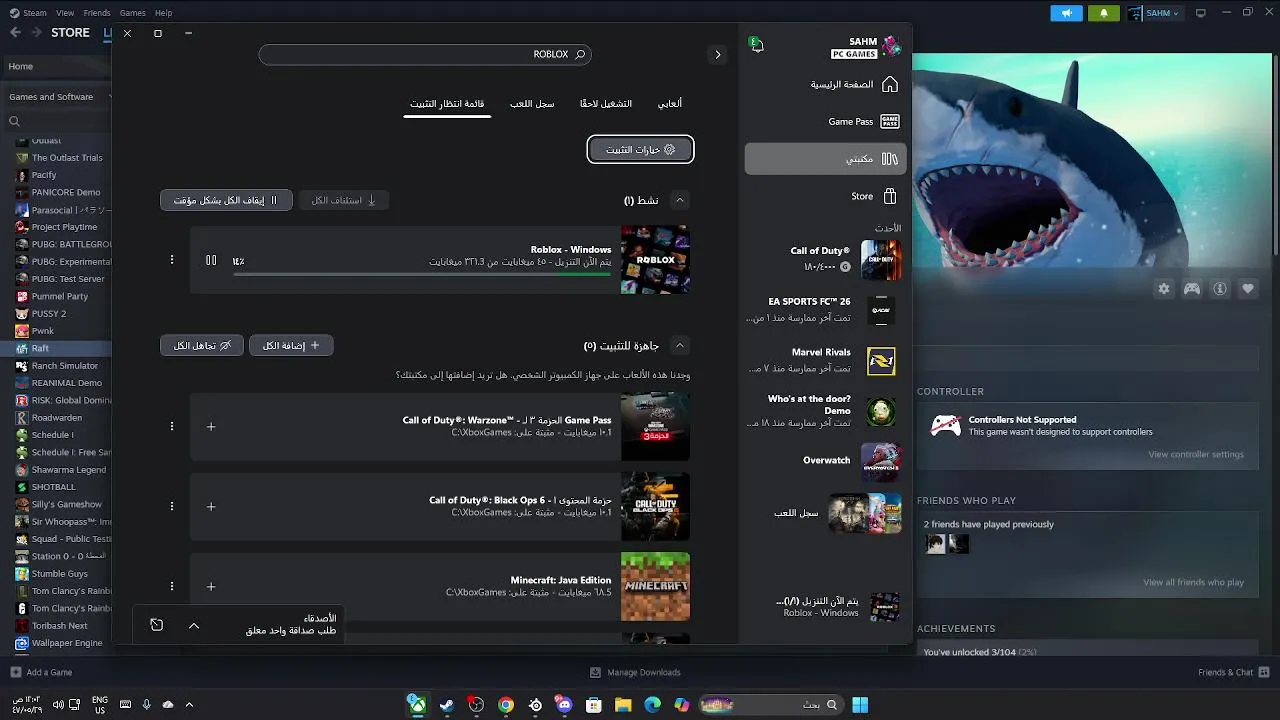1280x720 pixels.
Task: Open Call of Duty in Xbox recent list
Action: [826, 260]
